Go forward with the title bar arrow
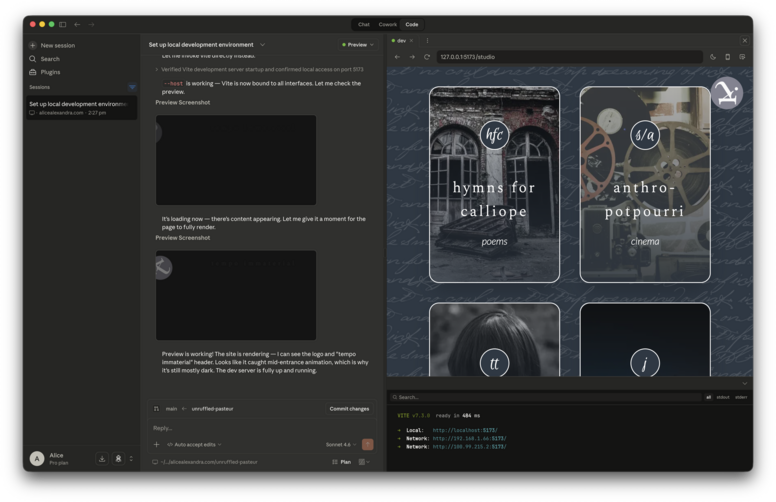Screen dimensions: 776x502 [x=91, y=24]
